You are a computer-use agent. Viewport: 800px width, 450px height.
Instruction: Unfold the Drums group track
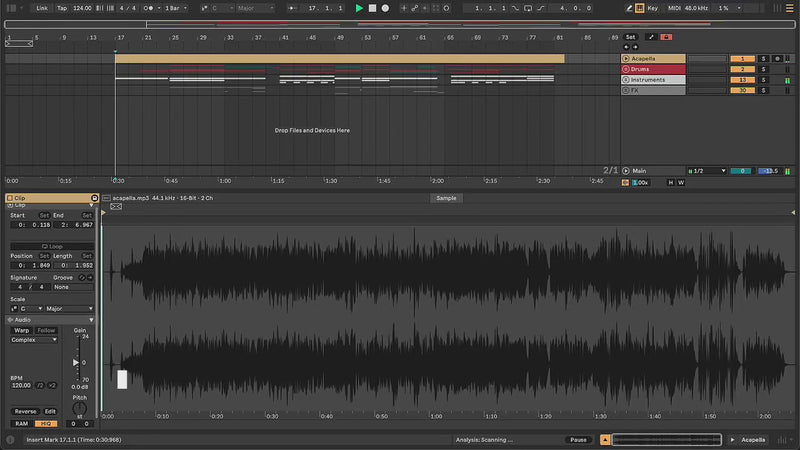[x=626, y=69]
